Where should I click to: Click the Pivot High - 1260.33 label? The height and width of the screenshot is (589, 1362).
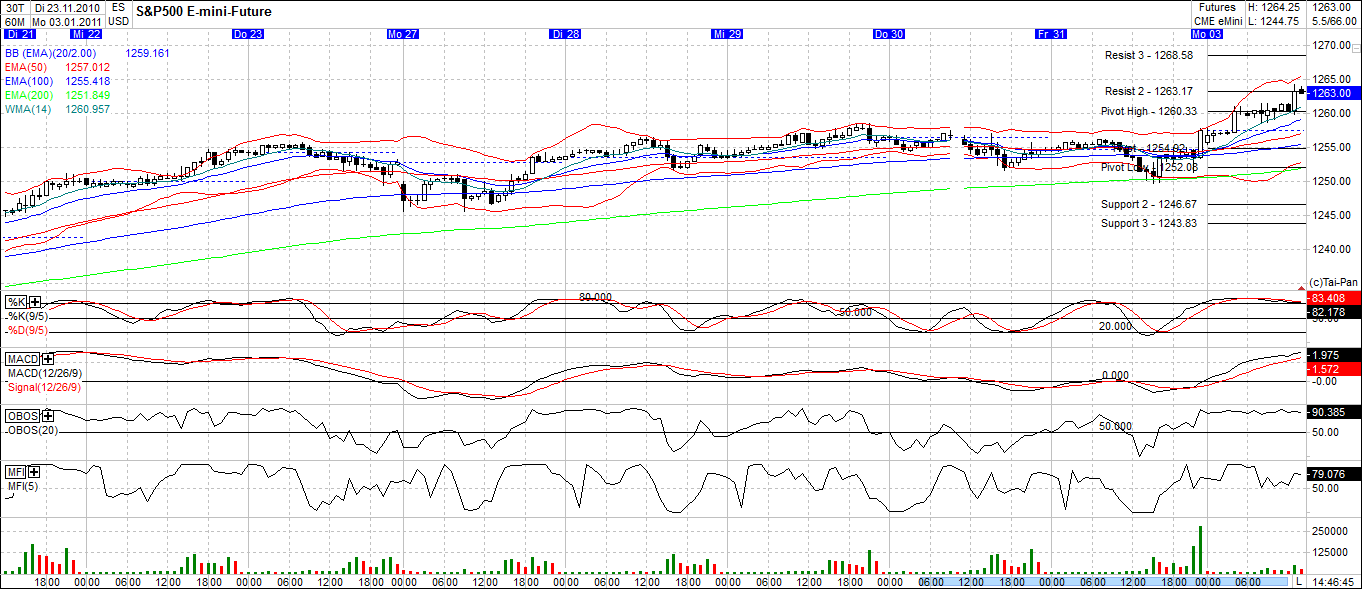pos(1149,112)
